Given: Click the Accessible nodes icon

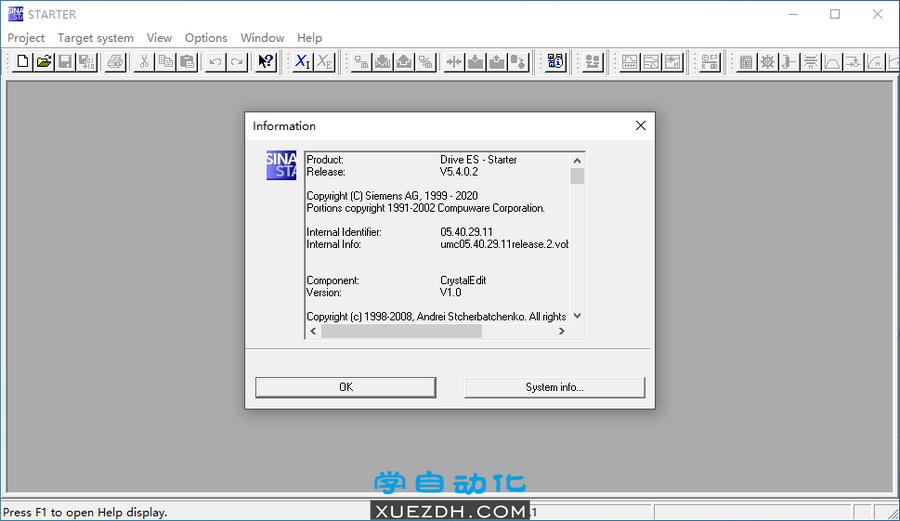Looking at the screenshot, I should click(556, 61).
